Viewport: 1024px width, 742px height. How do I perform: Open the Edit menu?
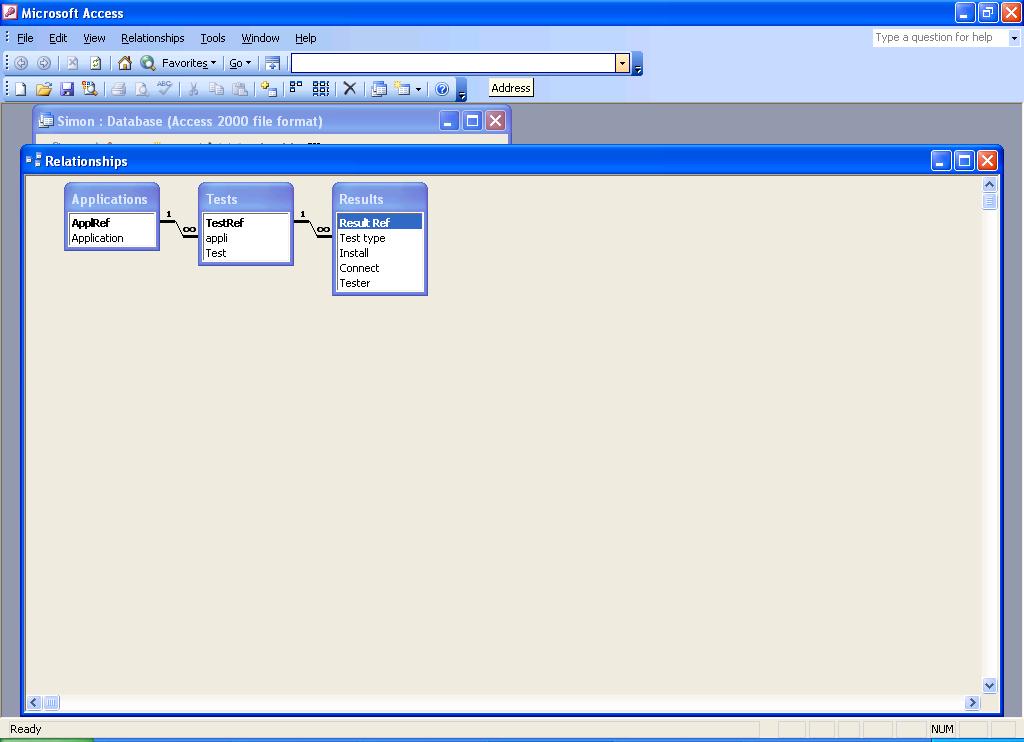click(x=58, y=39)
